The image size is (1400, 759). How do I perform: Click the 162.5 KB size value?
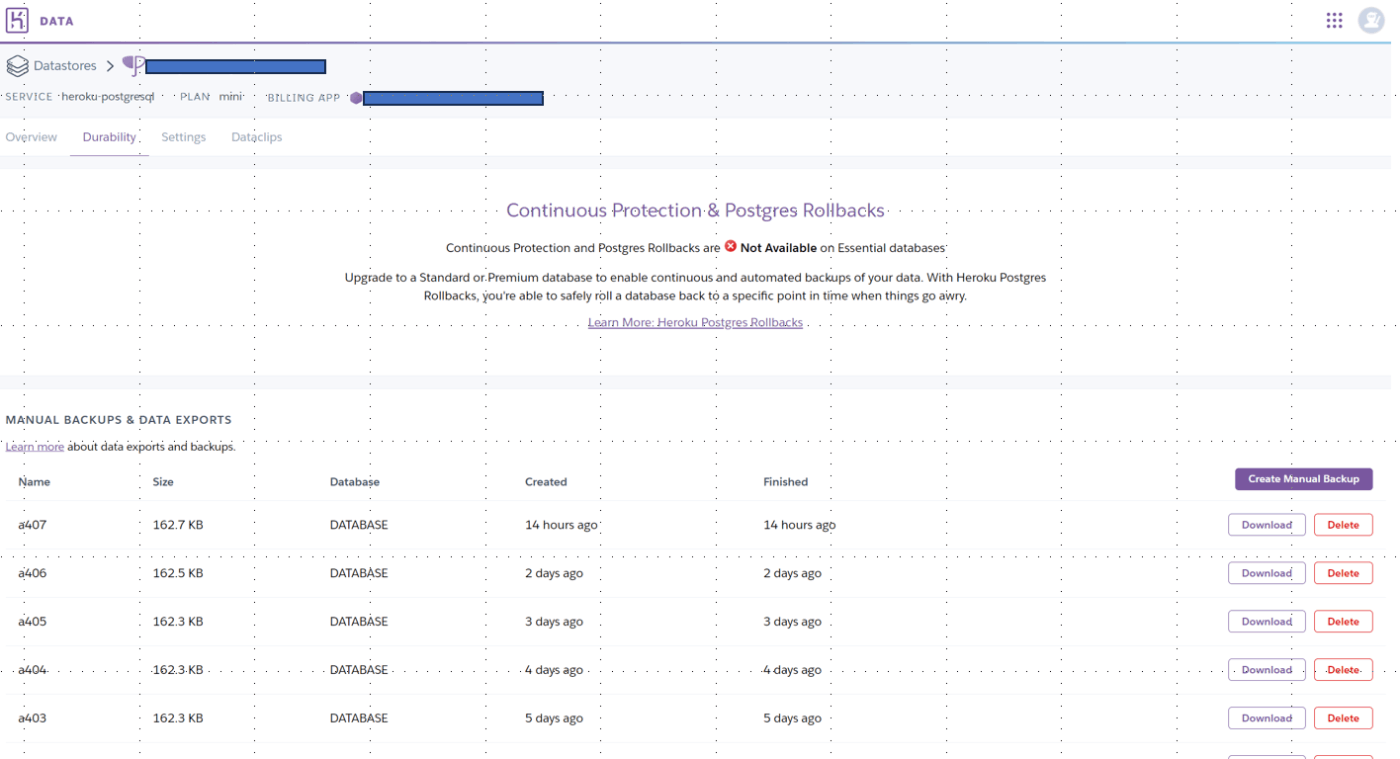tap(178, 573)
